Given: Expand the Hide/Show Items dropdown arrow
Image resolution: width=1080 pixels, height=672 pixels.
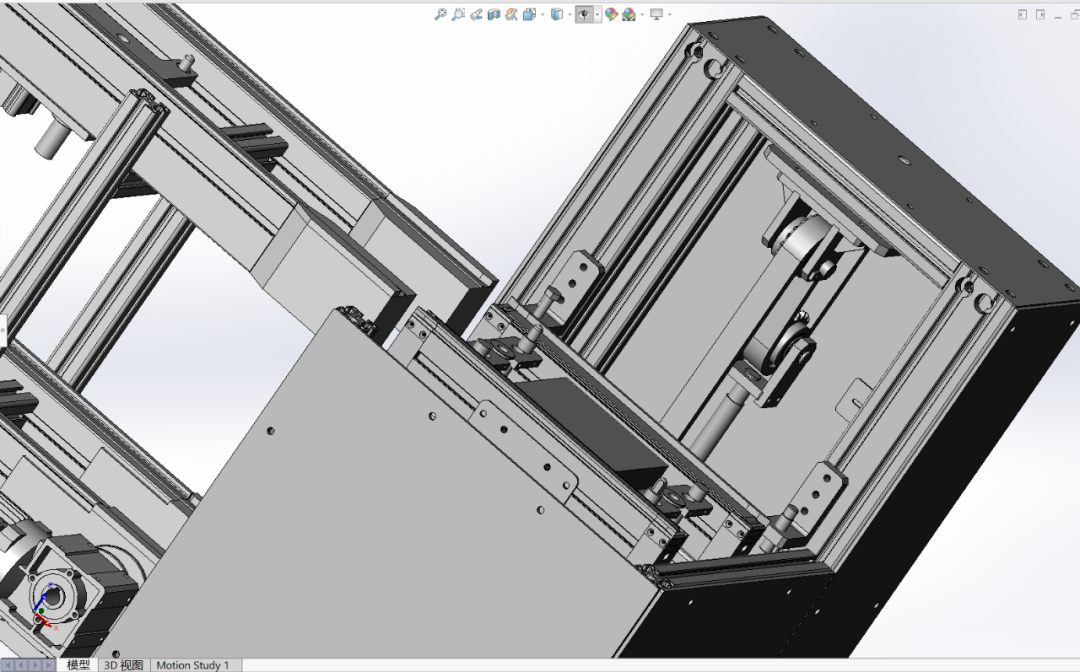Looking at the screenshot, I should pyautogui.click(x=597, y=14).
